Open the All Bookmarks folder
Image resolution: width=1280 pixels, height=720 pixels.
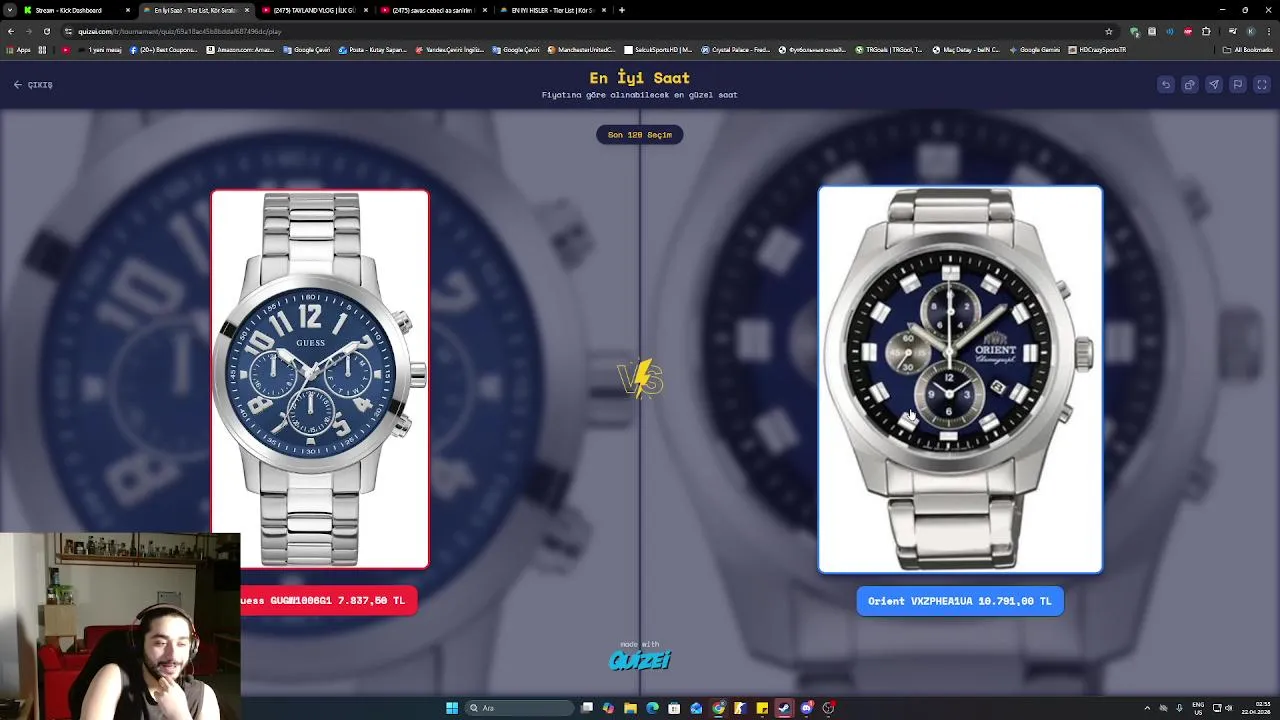[1248, 50]
